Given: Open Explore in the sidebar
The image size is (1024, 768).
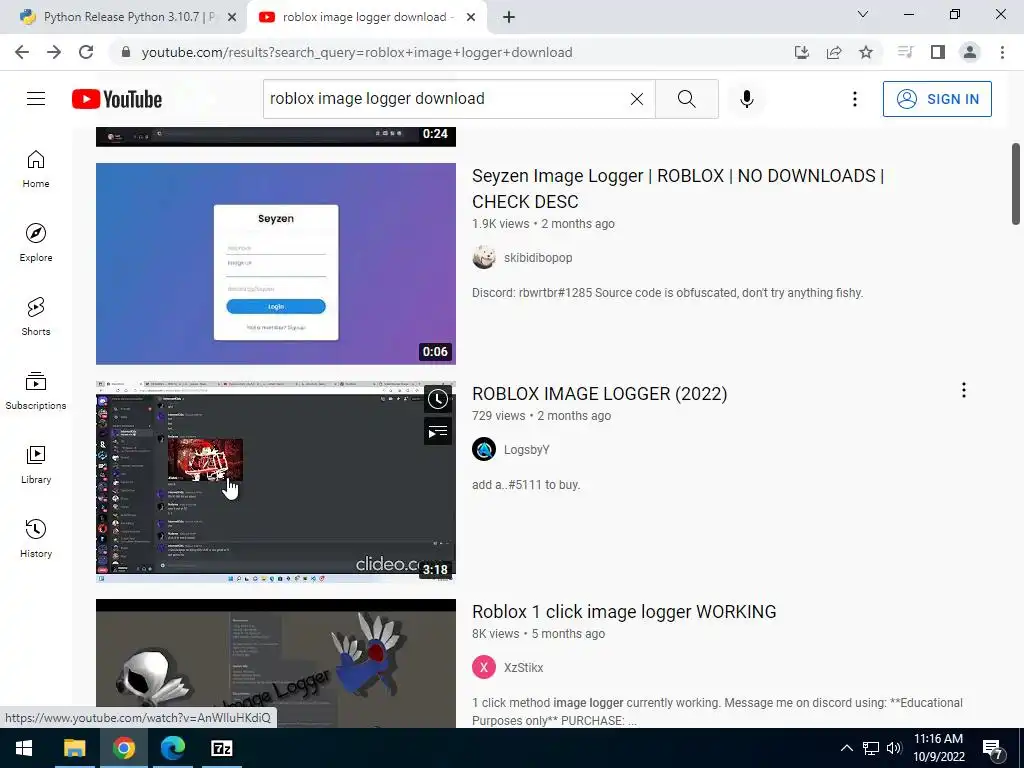Looking at the screenshot, I should [36, 243].
